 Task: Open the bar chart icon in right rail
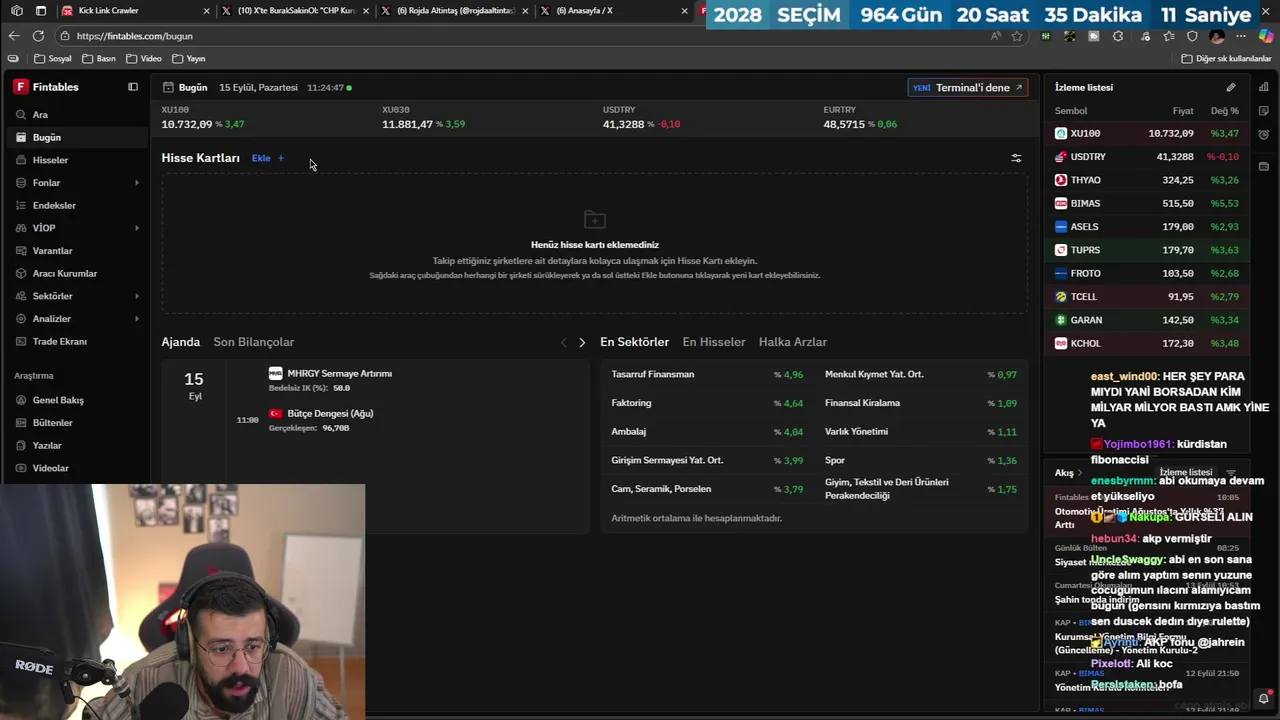tap(1264, 87)
